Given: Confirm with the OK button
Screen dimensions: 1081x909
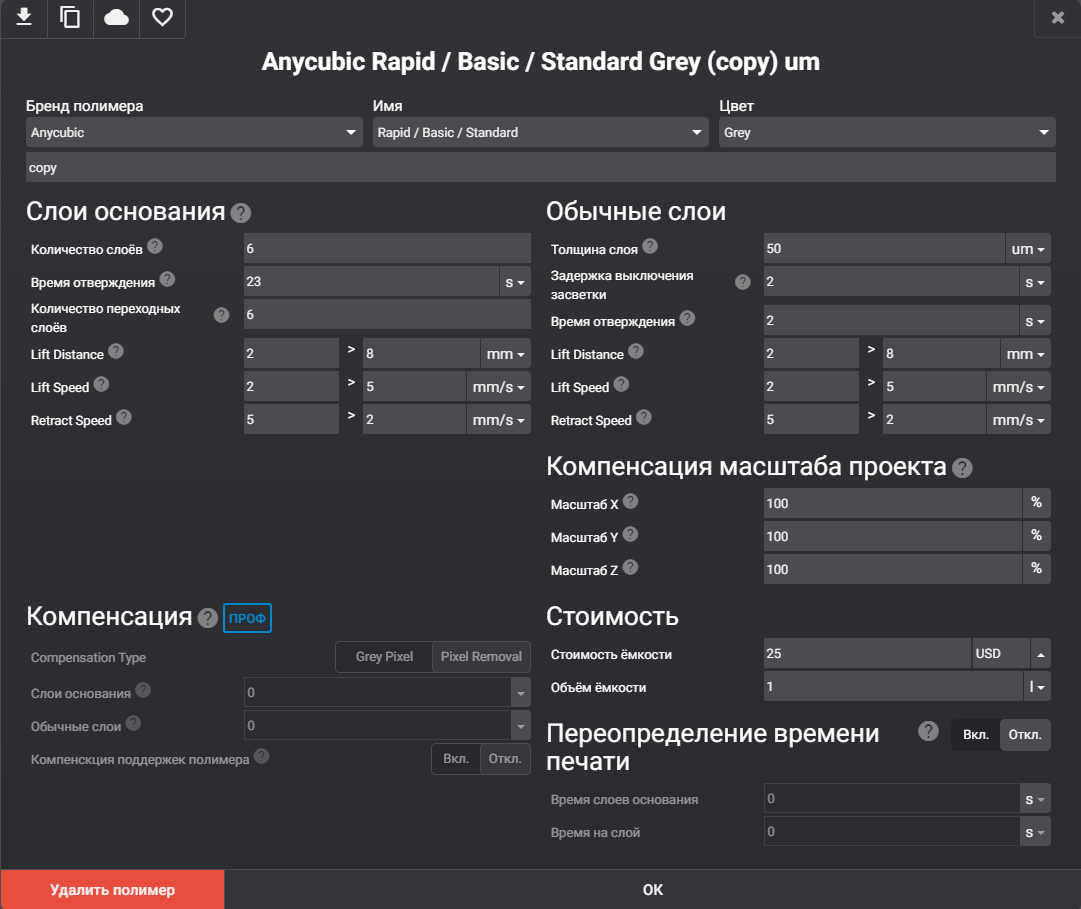Looking at the screenshot, I should [652, 890].
